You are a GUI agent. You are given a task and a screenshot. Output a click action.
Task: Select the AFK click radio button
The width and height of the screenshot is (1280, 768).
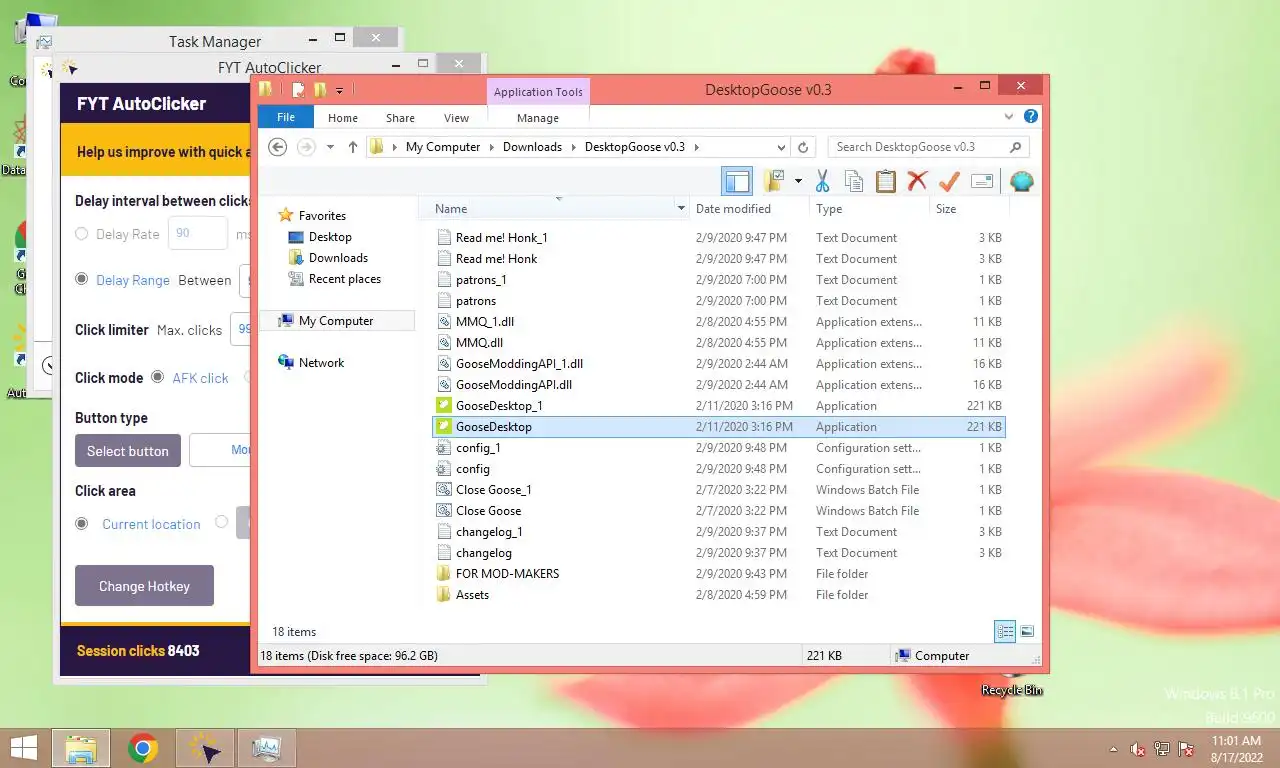pos(158,377)
